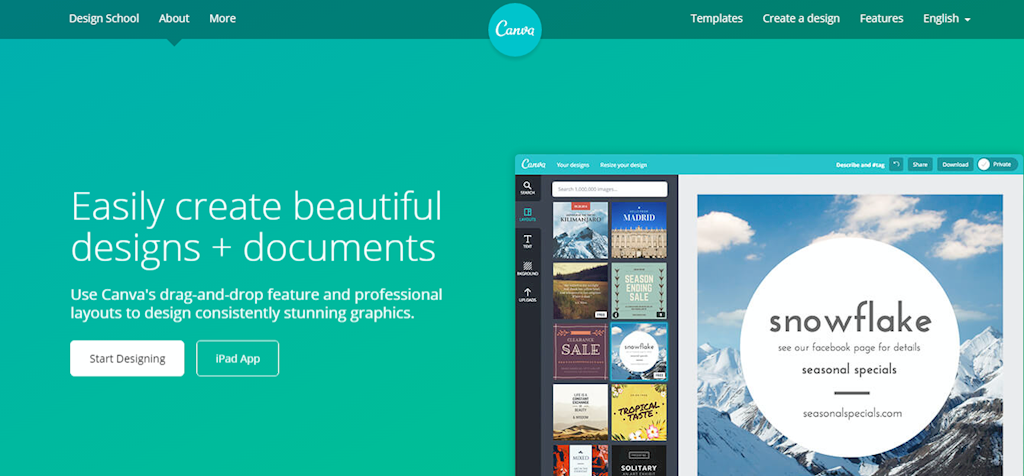Go to Design School in the navigation
The height and width of the screenshot is (476, 1024).
104,18
